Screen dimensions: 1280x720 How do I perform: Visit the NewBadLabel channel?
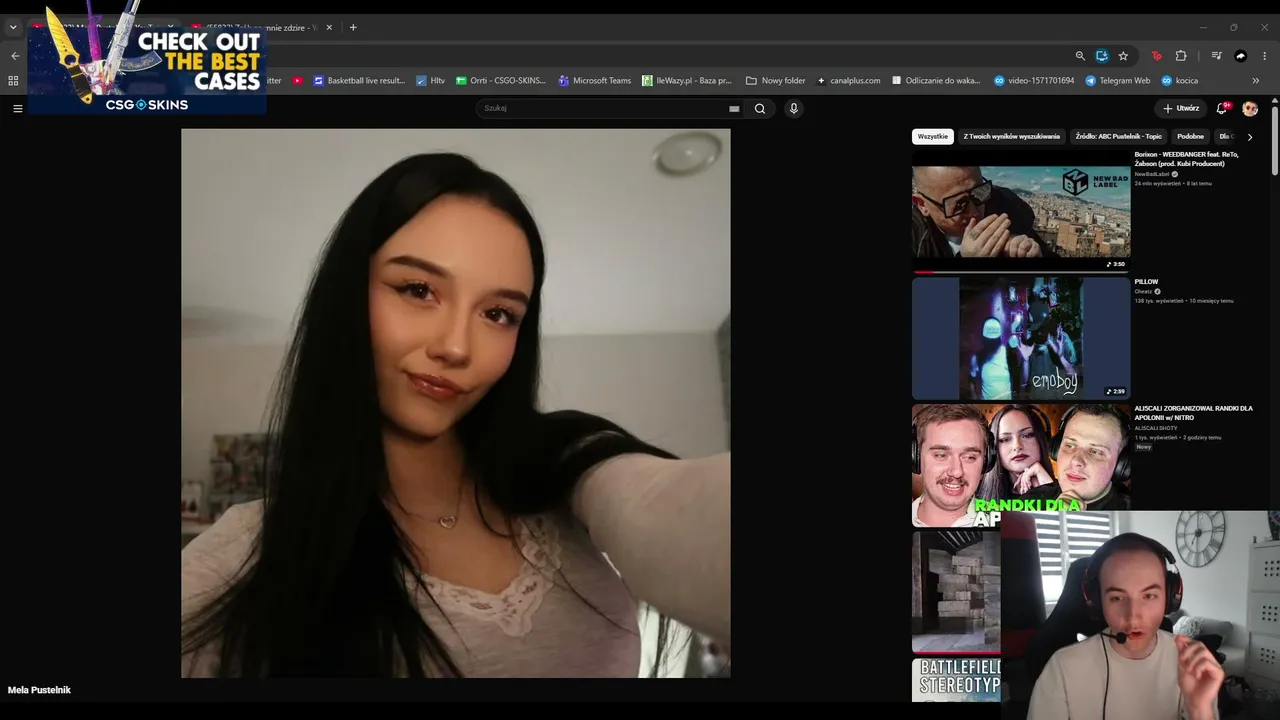(x=1153, y=174)
